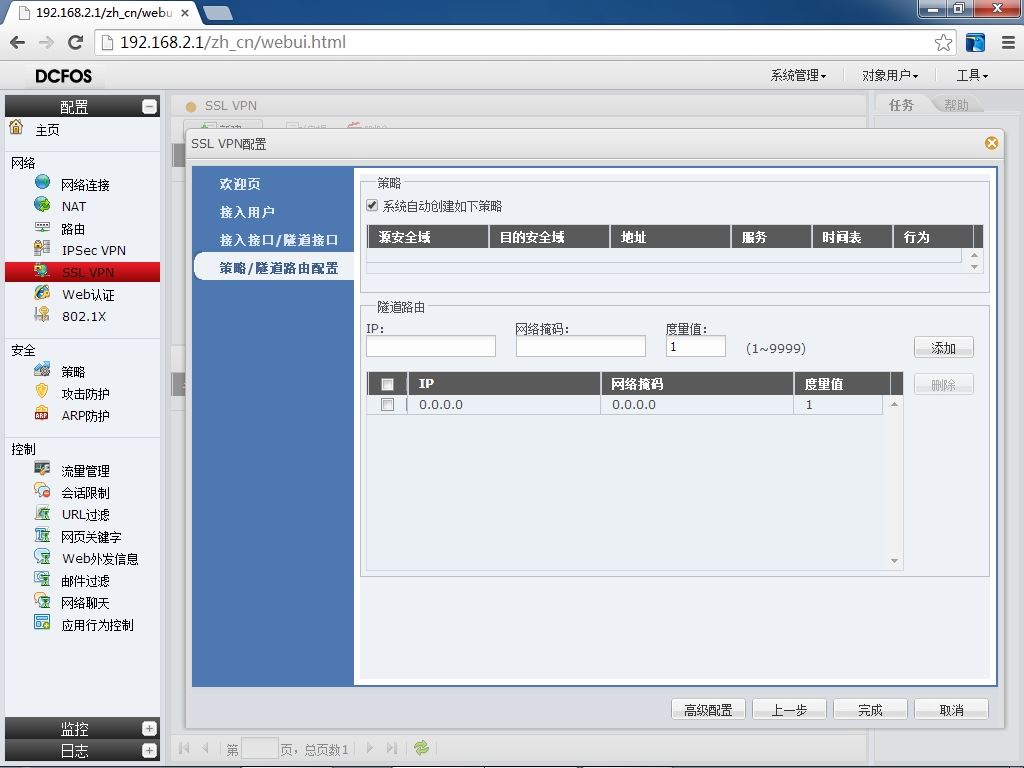The height and width of the screenshot is (768, 1024).
Task: Click the 网络掩码 input field
Action: [x=581, y=346]
